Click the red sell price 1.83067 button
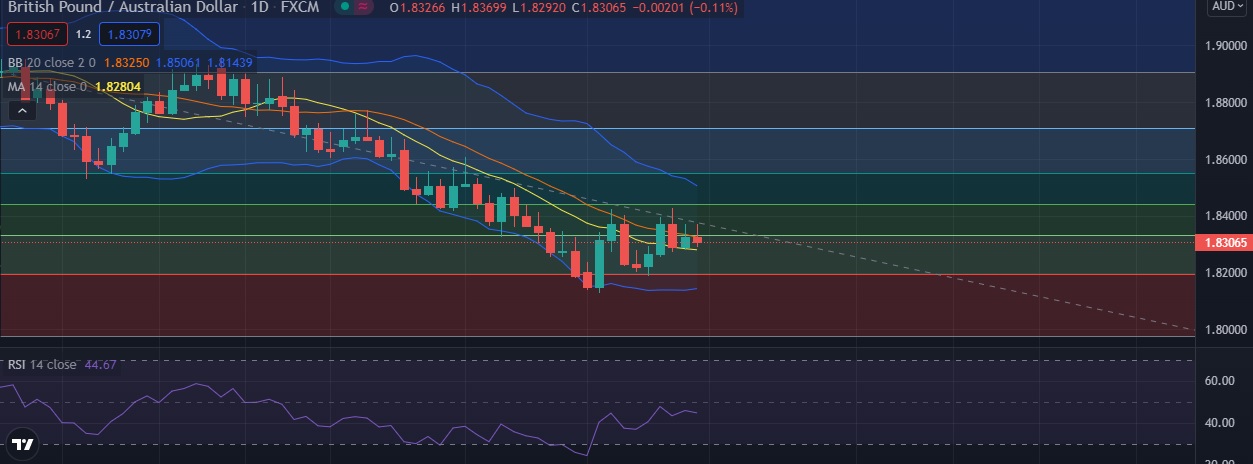Screen dimensions: 1253x464 [38, 34]
